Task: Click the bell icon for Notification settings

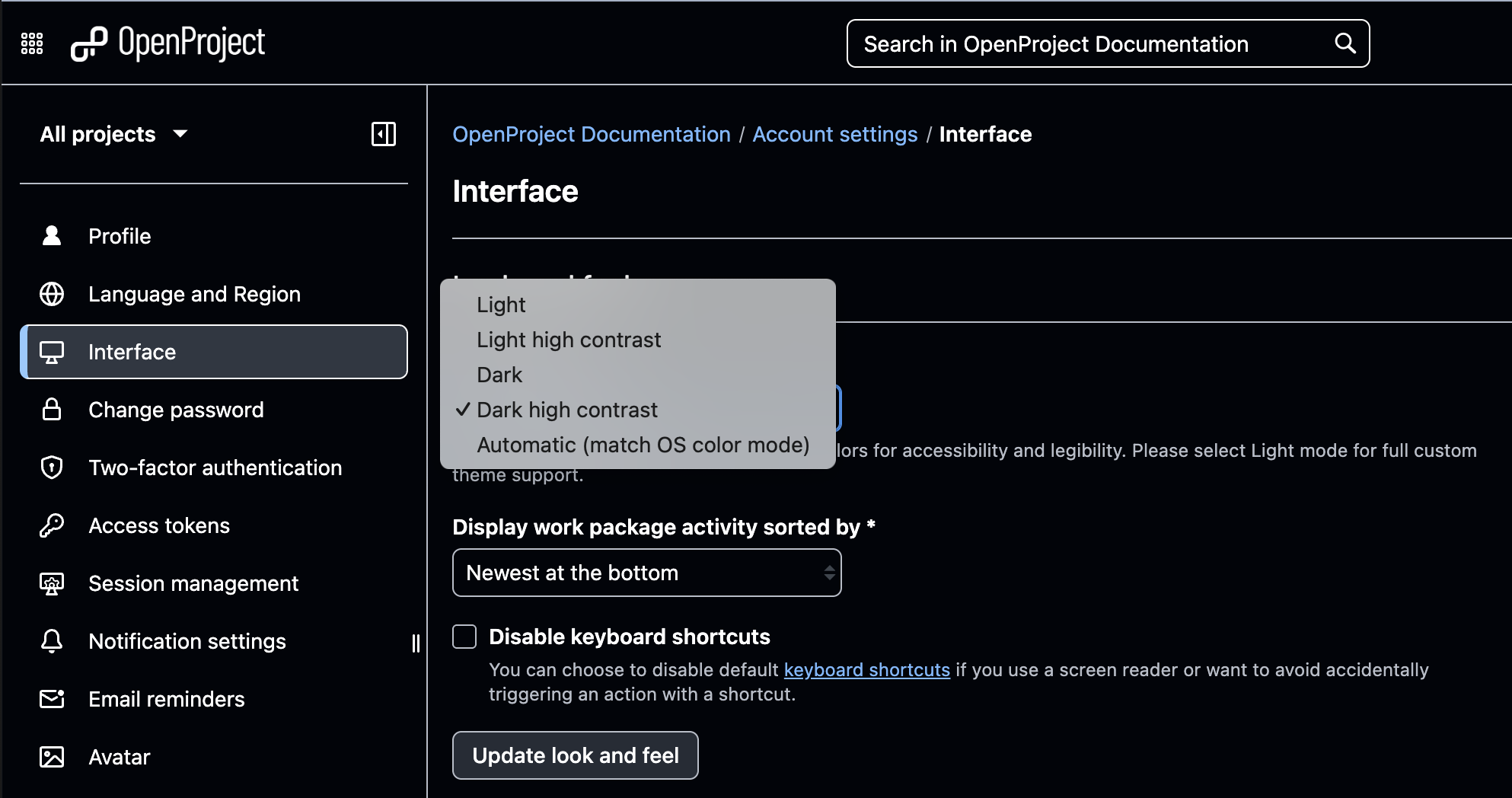Action: point(52,641)
